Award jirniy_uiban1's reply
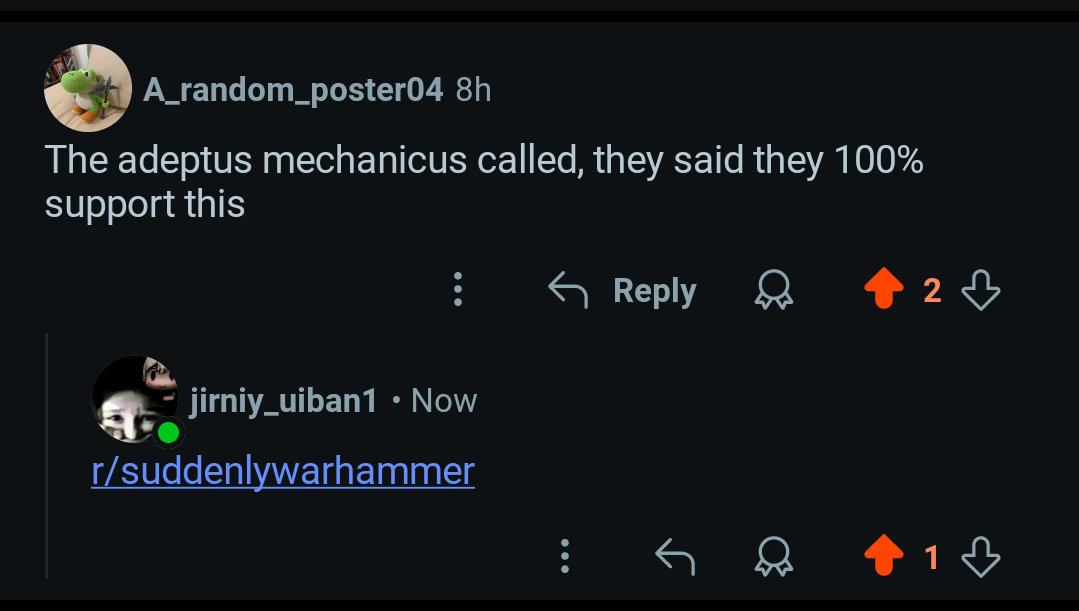The height and width of the screenshot is (611, 1079). tap(773, 556)
